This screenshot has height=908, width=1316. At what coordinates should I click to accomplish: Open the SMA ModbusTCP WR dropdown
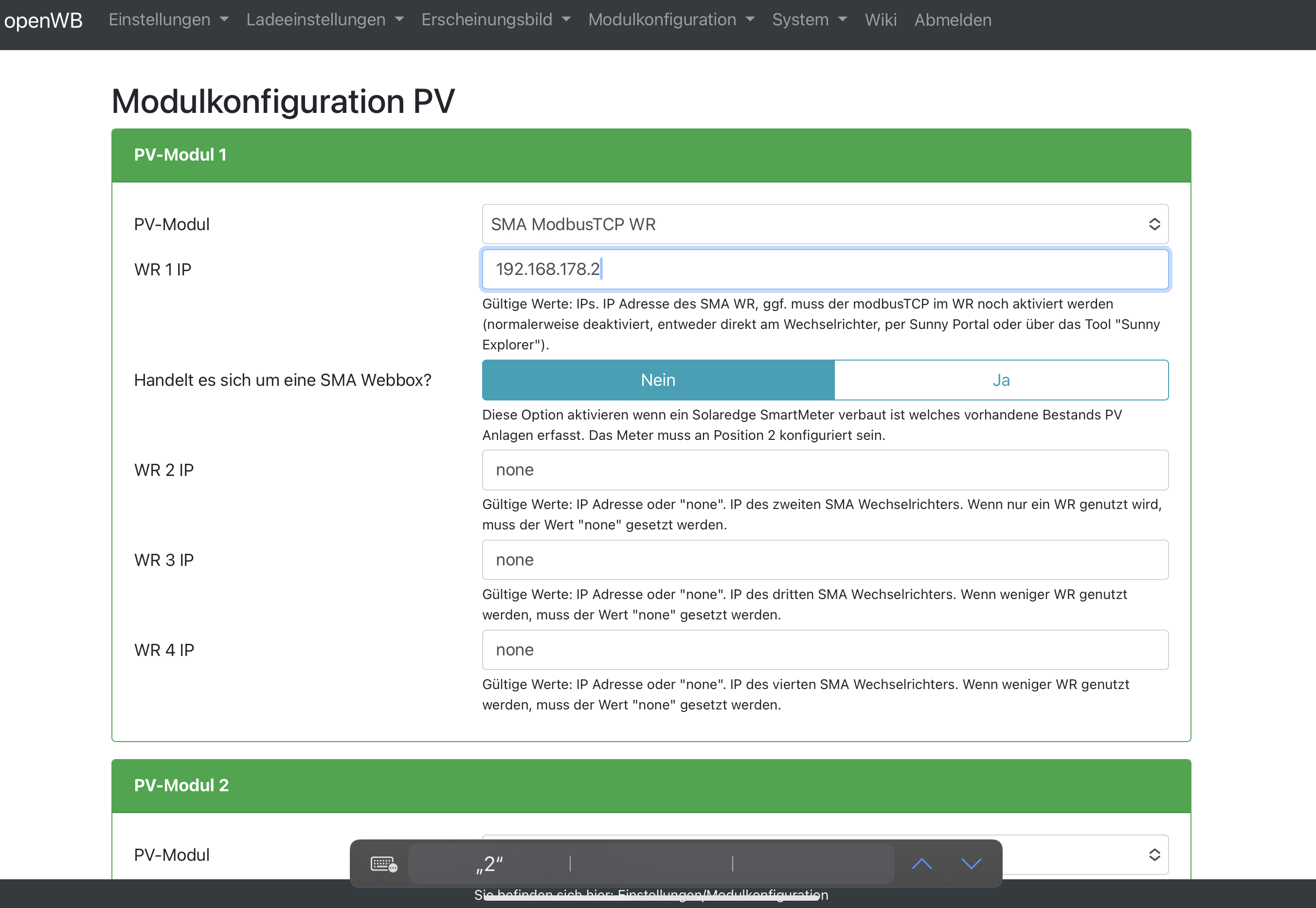point(825,224)
